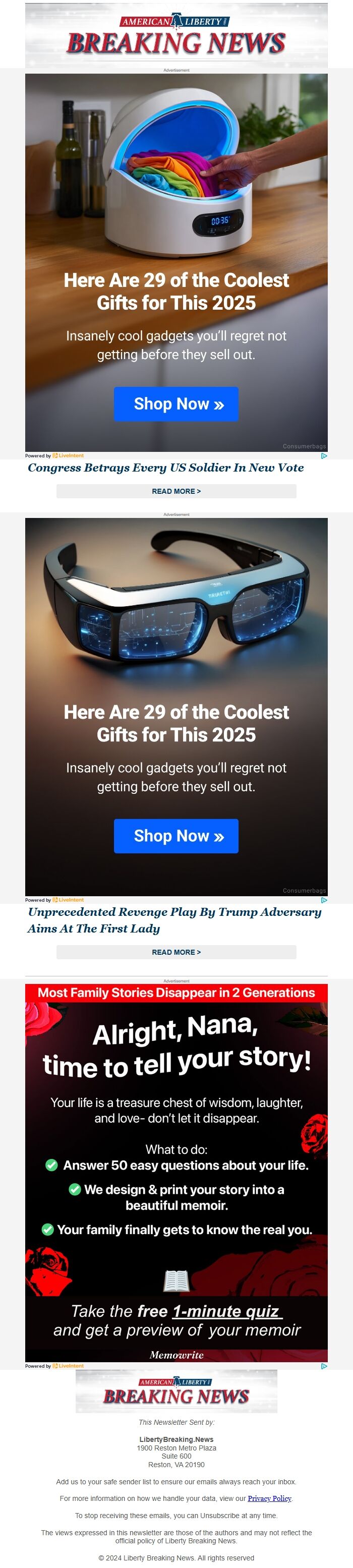This screenshot has height=1568, width=353.
Task: Click the LiveIntent logo under the Memowrite ad
Action: tap(68, 1366)
